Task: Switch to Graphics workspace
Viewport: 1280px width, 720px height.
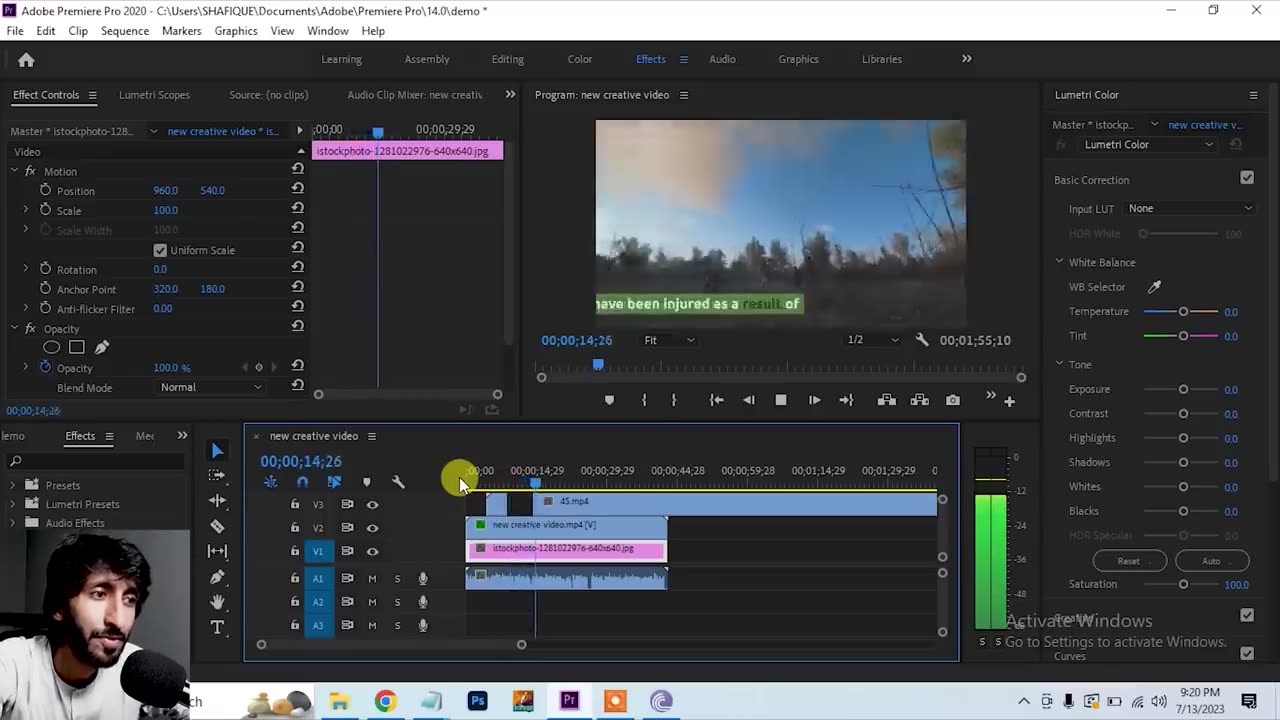Action: click(x=798, y=59)
